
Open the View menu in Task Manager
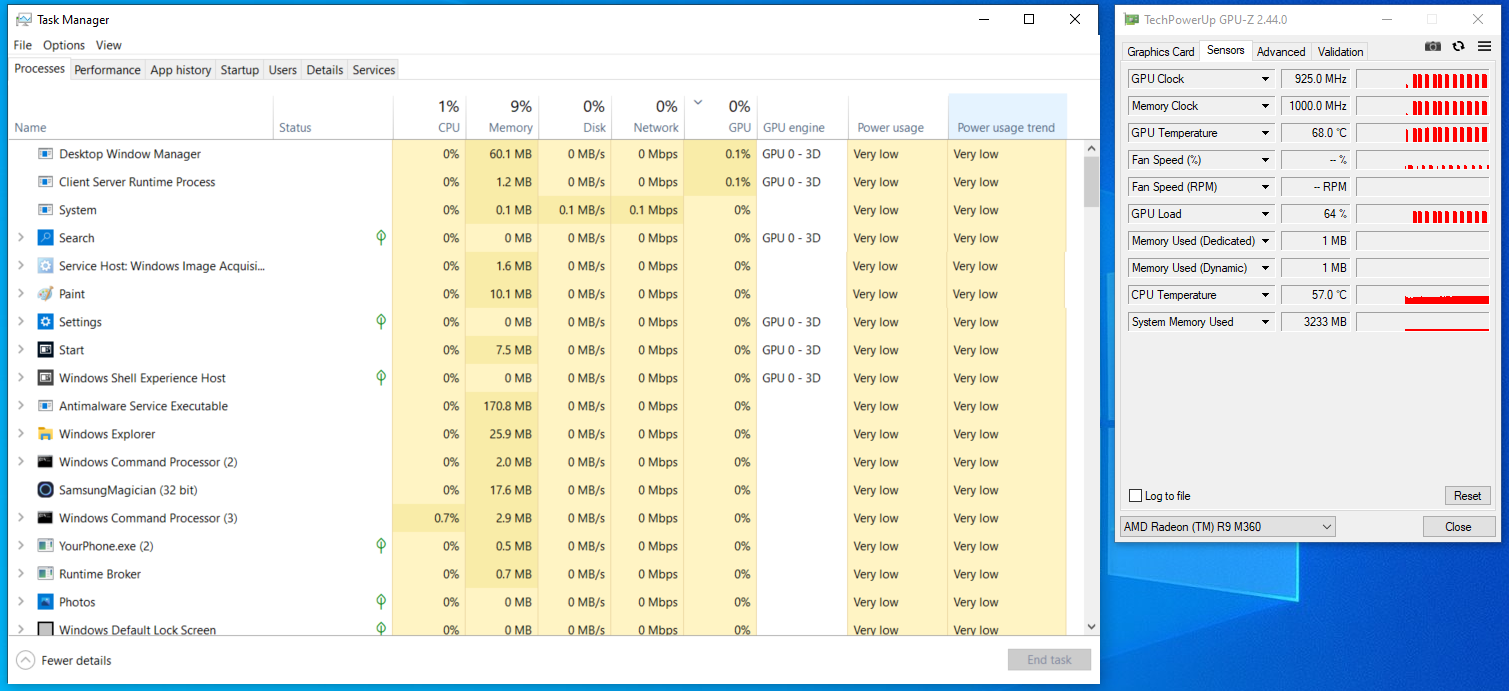coord(109,45)
